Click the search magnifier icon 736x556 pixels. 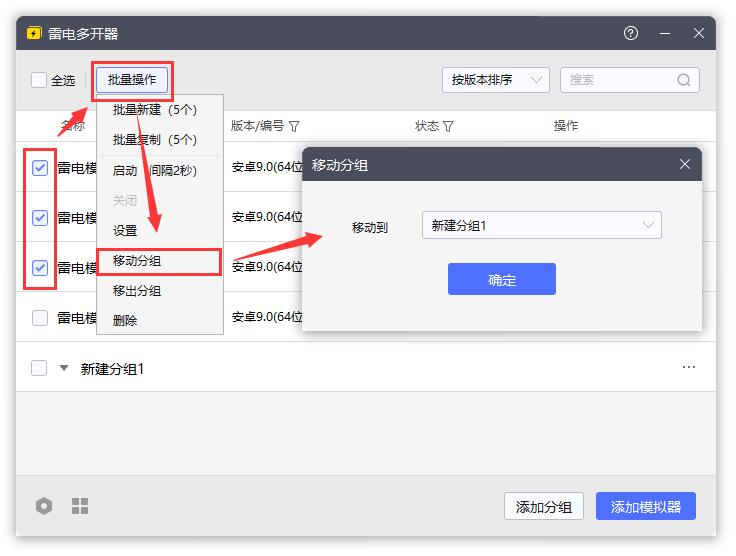[x=683, y=80]
